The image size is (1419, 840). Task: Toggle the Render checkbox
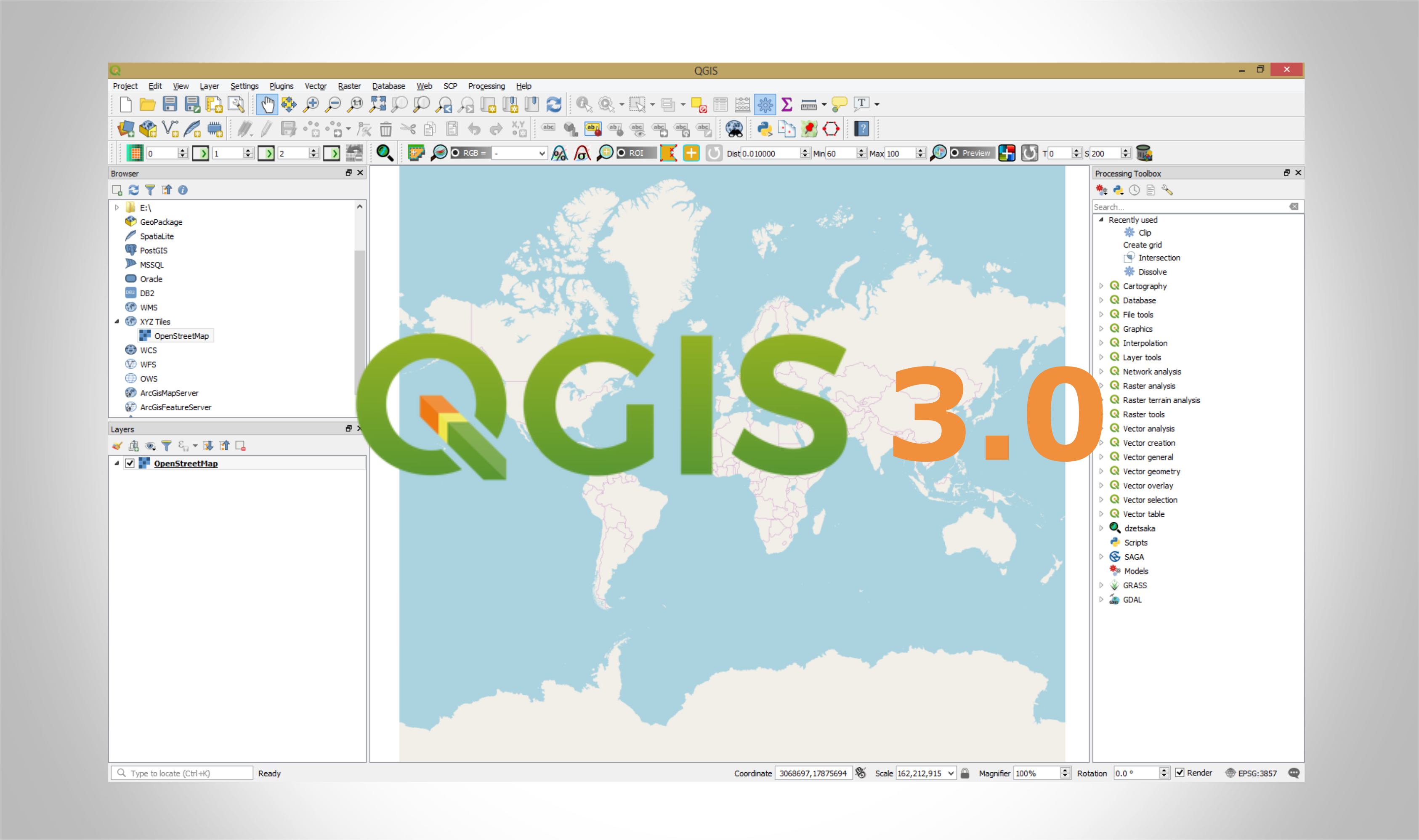[1180, 773]
